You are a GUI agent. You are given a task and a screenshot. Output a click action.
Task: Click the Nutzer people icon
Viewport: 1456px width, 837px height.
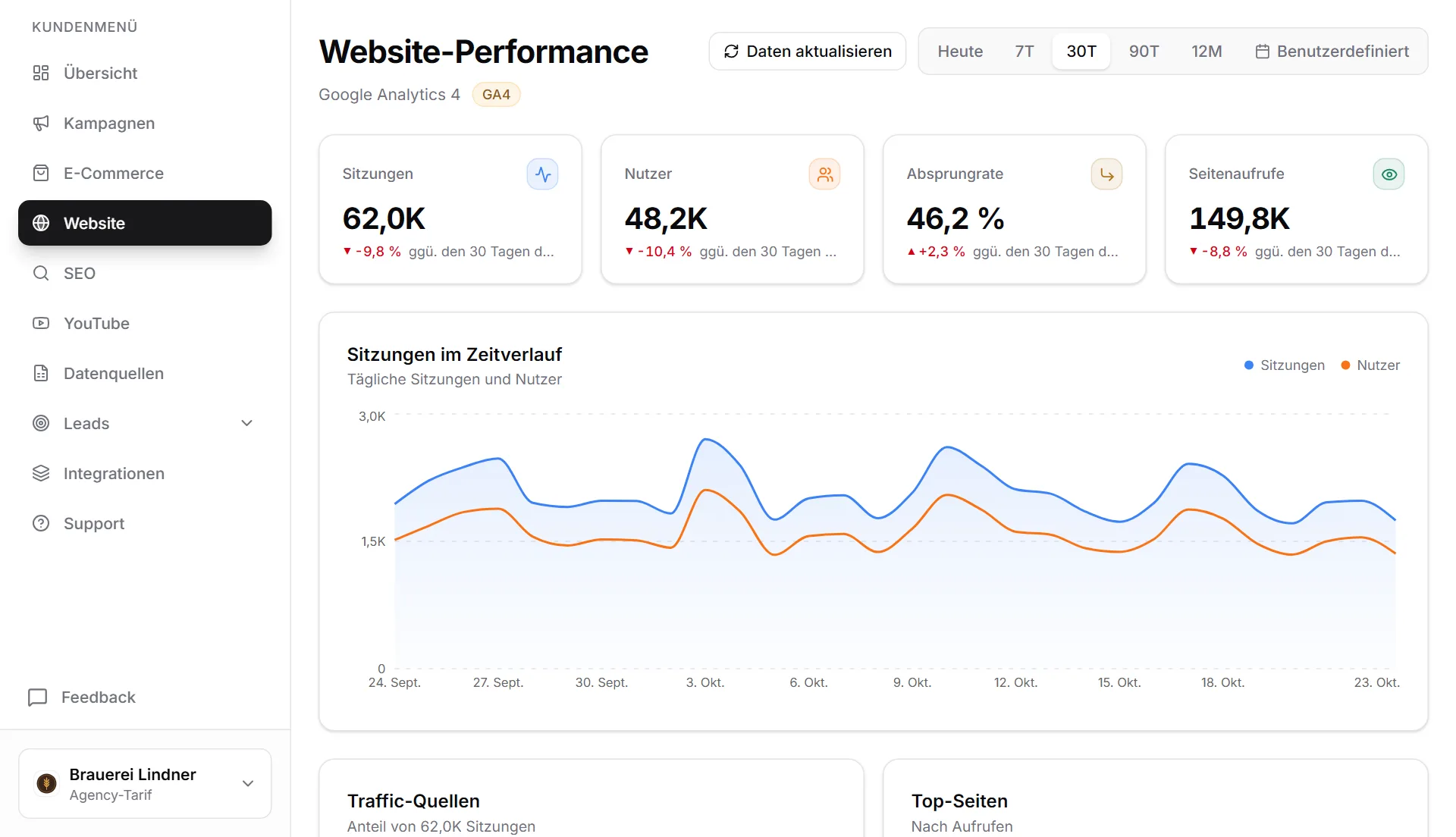[x=825, y=174]
